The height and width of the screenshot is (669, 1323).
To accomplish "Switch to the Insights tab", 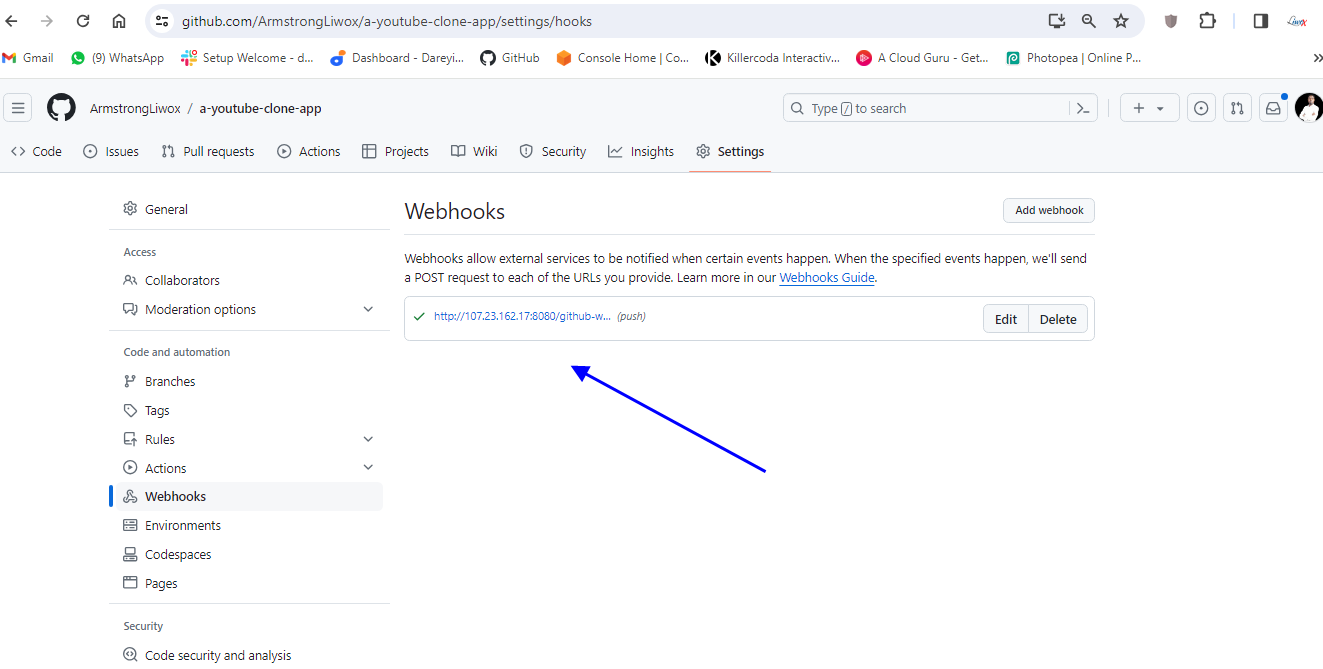I will click(x=641, y=152).
